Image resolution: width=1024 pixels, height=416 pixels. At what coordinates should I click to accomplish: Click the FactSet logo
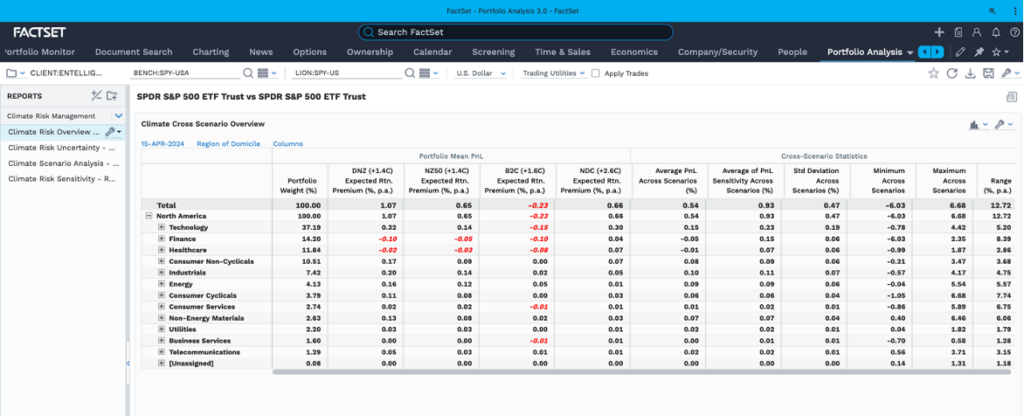click(x=40, y=32)
